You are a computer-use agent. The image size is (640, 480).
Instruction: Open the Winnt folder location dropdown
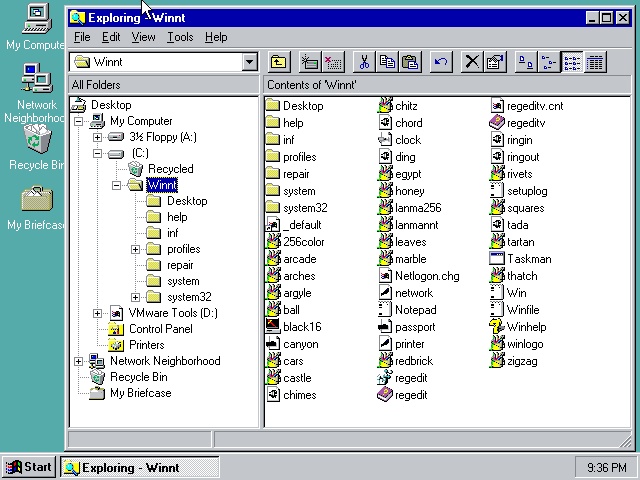pos(249,62)
